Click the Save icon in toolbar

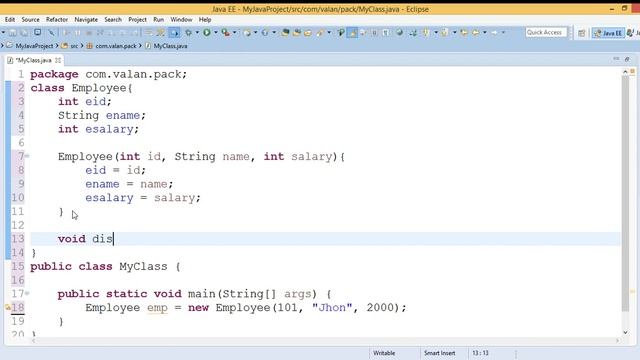pyautogui.click(x=13, y=32)
